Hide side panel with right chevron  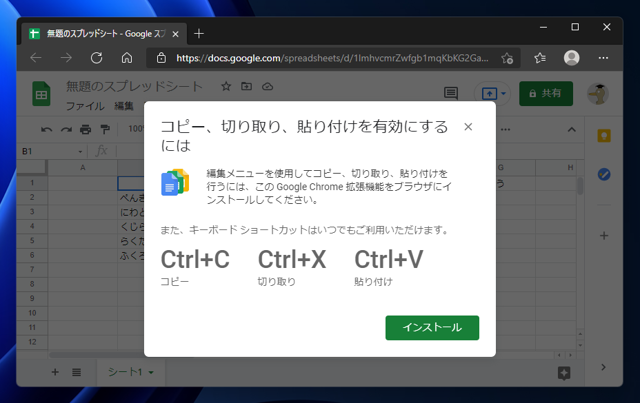[603, 367]
